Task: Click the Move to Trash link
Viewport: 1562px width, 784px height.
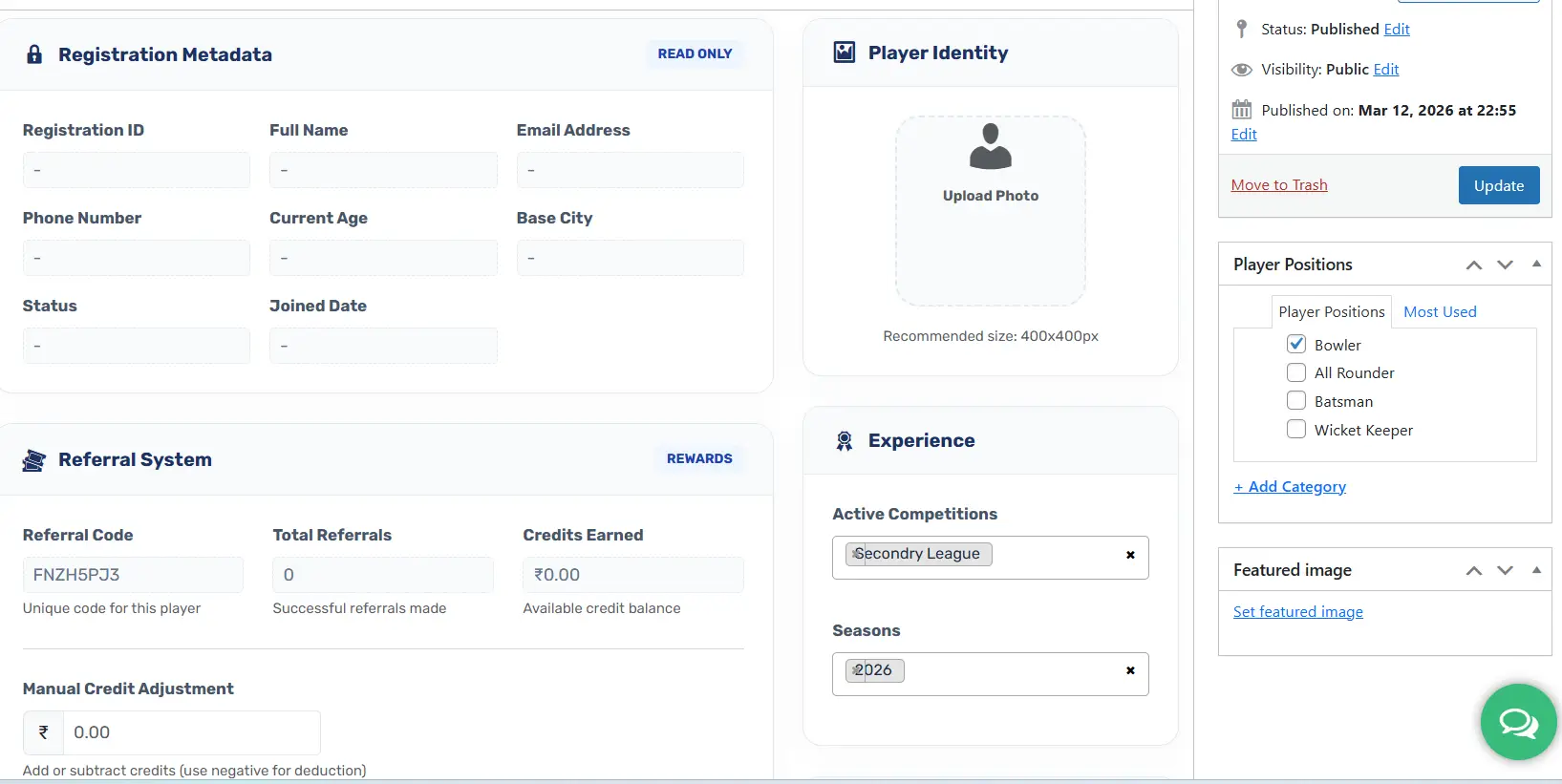Action: coord(1278,185)
